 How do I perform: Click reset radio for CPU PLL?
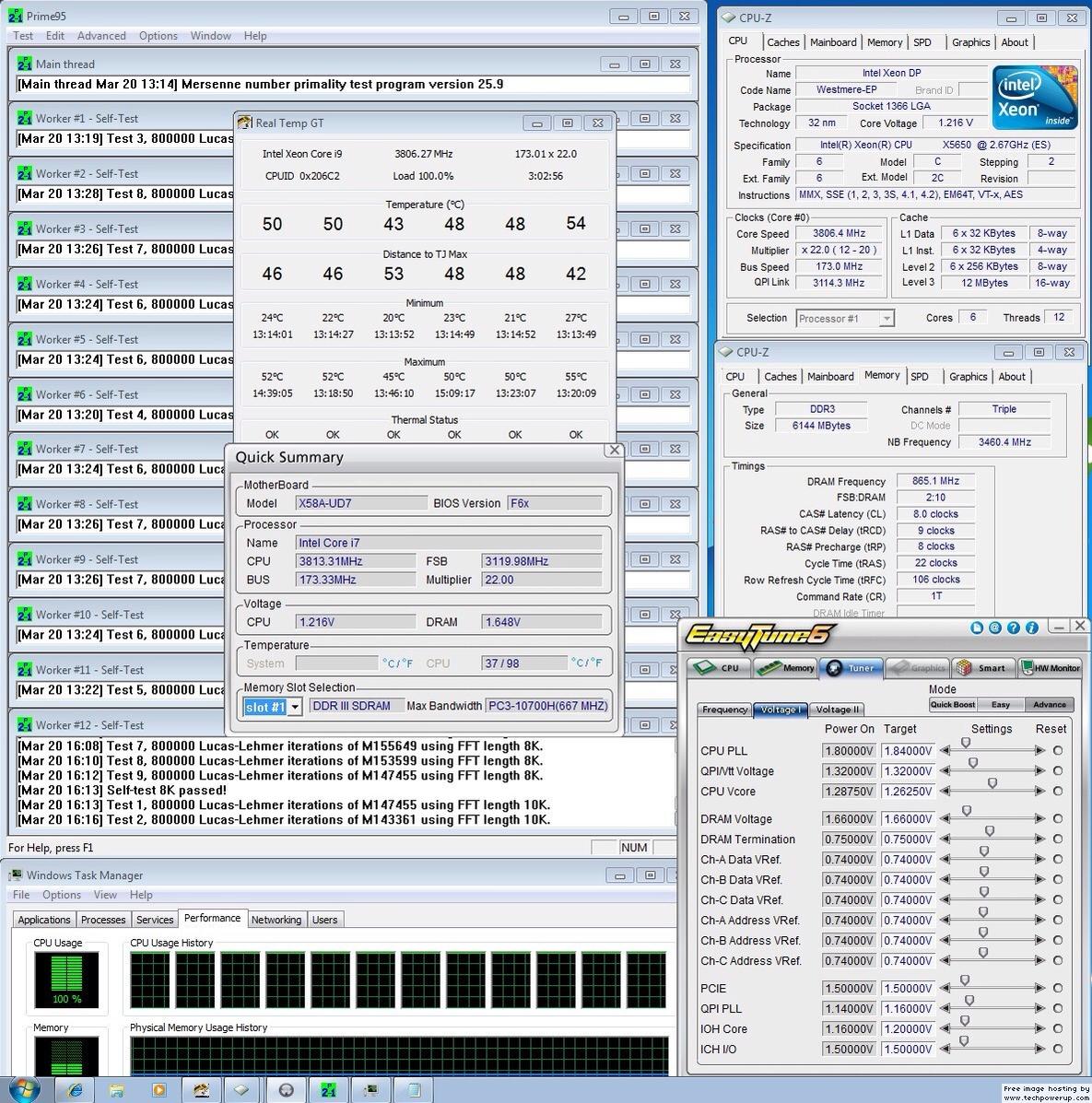[1058, 751]
